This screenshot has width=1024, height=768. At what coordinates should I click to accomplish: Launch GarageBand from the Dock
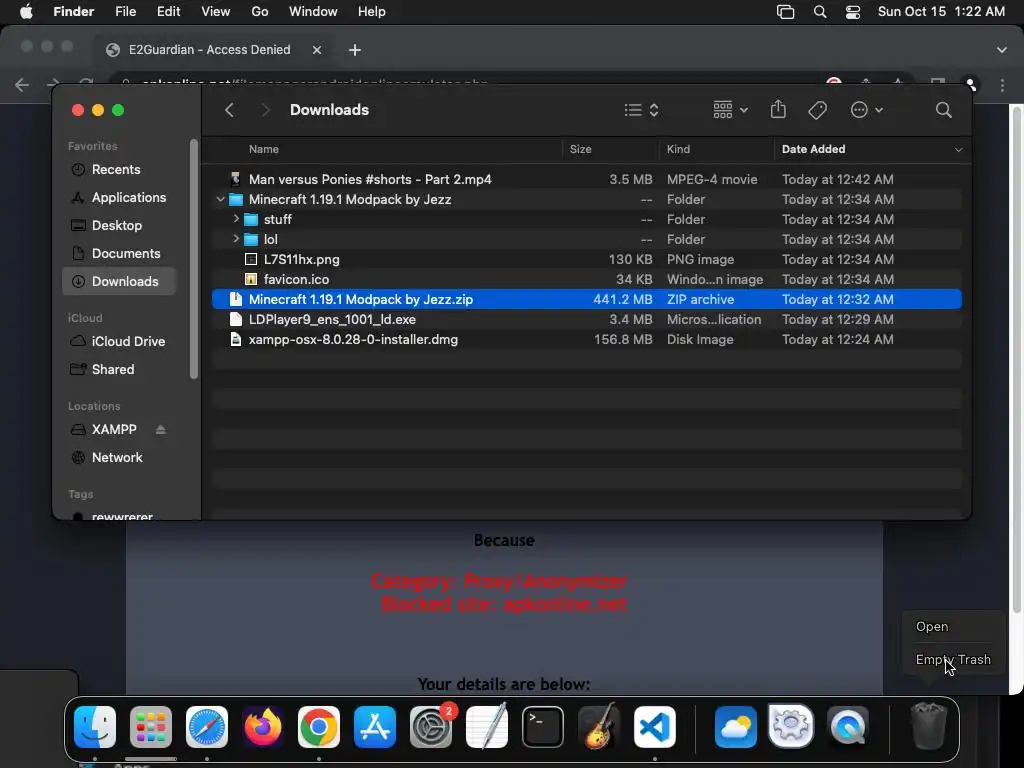click(x=599, y=726)
